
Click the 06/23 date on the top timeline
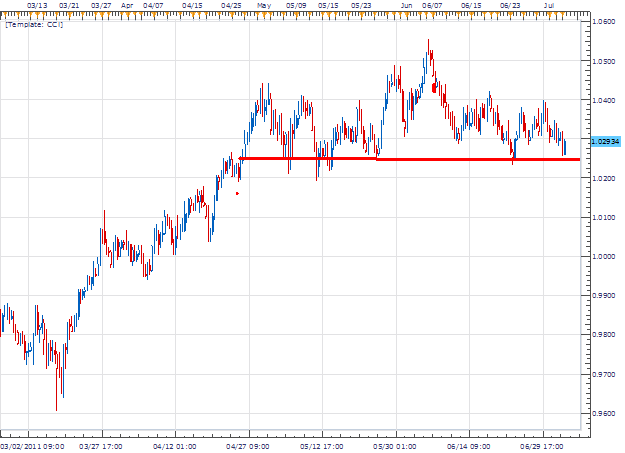click(510, 6)
